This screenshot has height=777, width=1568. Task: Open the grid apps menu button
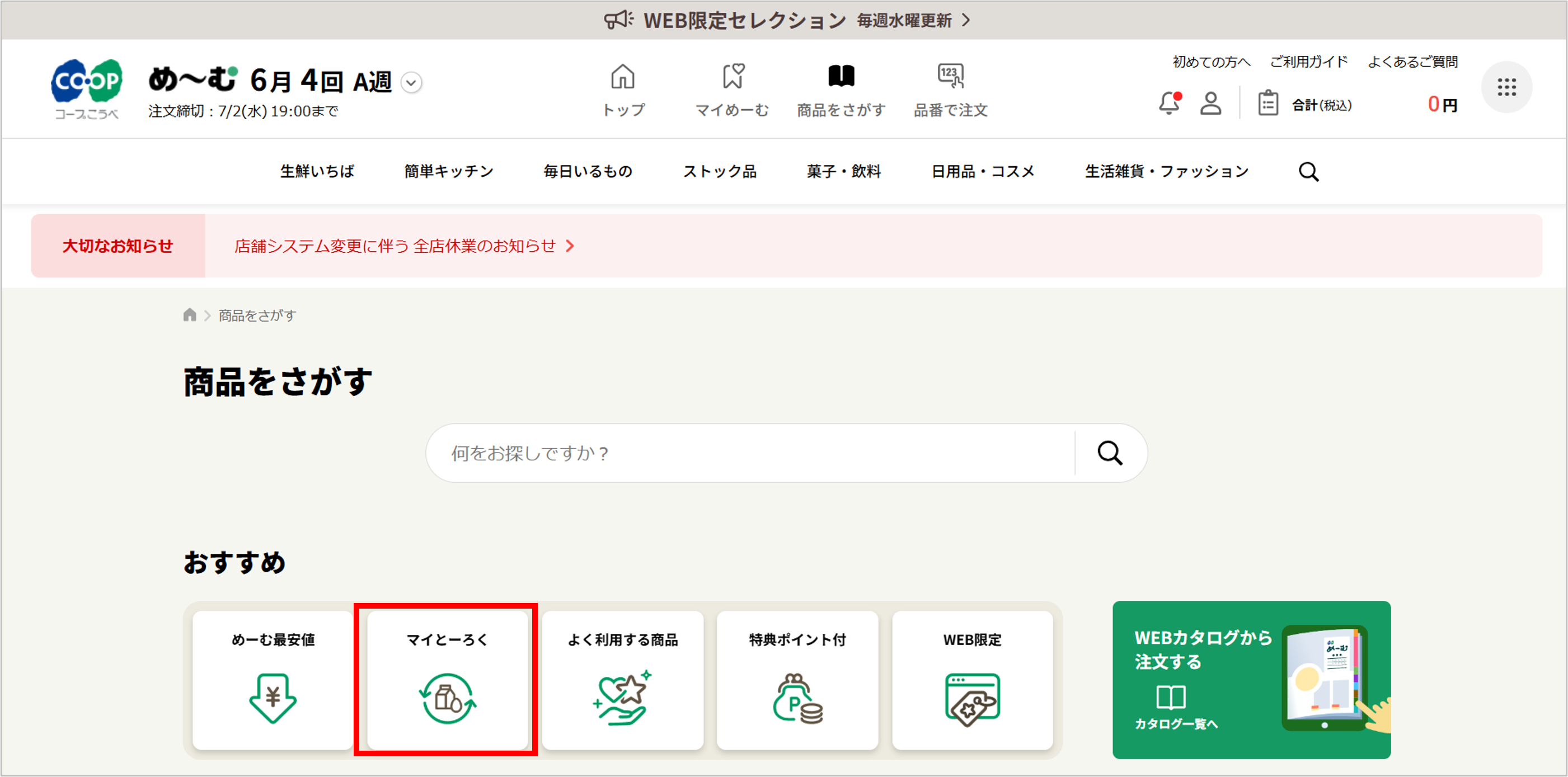[x=1506, y=87]
